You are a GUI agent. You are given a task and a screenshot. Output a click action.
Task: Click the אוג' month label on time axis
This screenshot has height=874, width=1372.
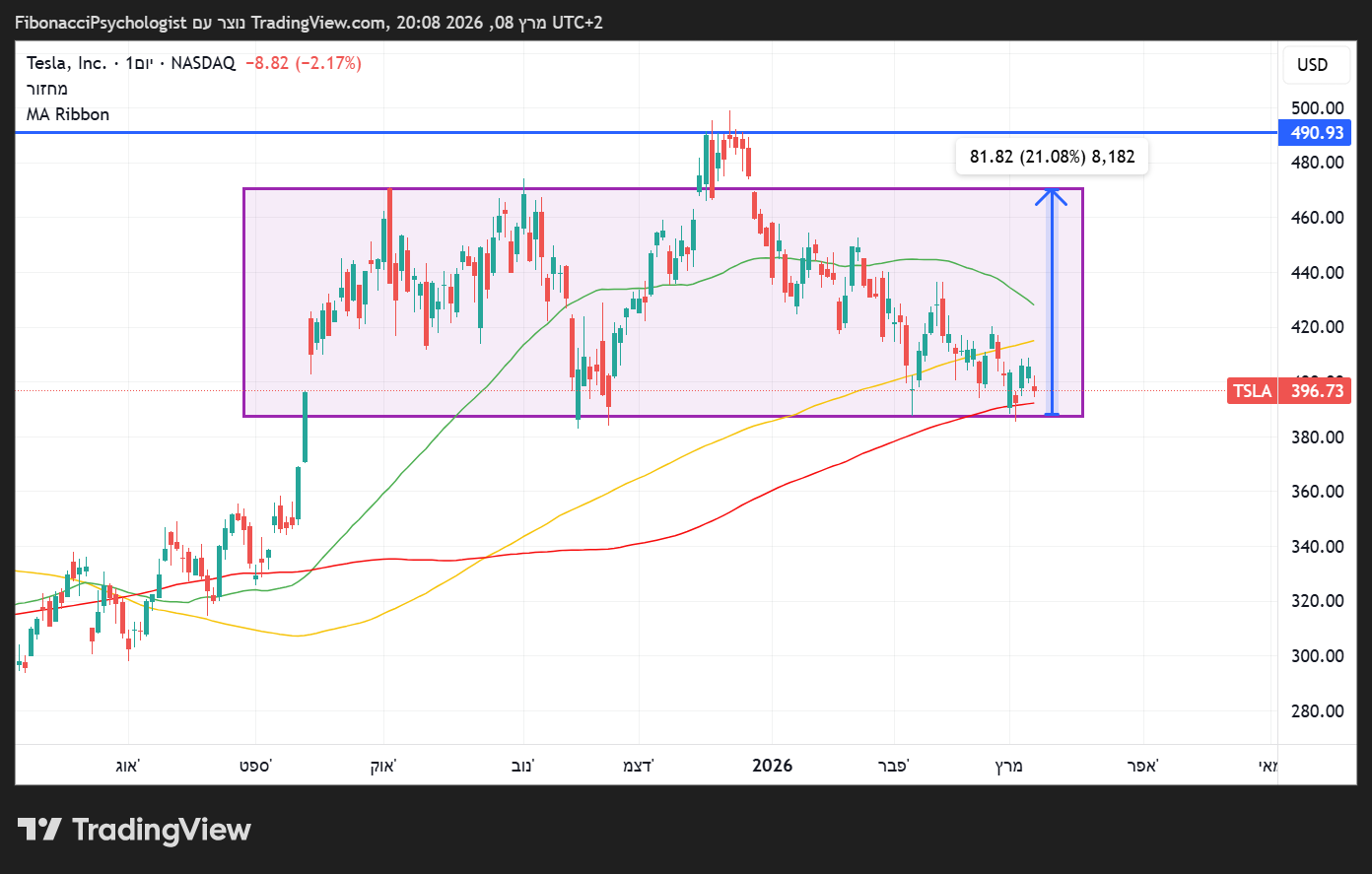[x=128, y=766]
